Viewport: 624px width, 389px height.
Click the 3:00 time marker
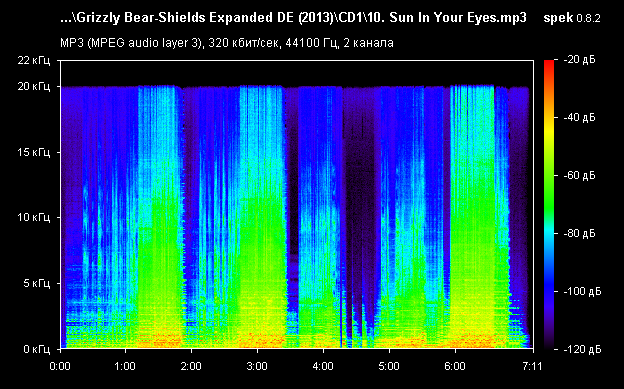click(x=257, y=366)
